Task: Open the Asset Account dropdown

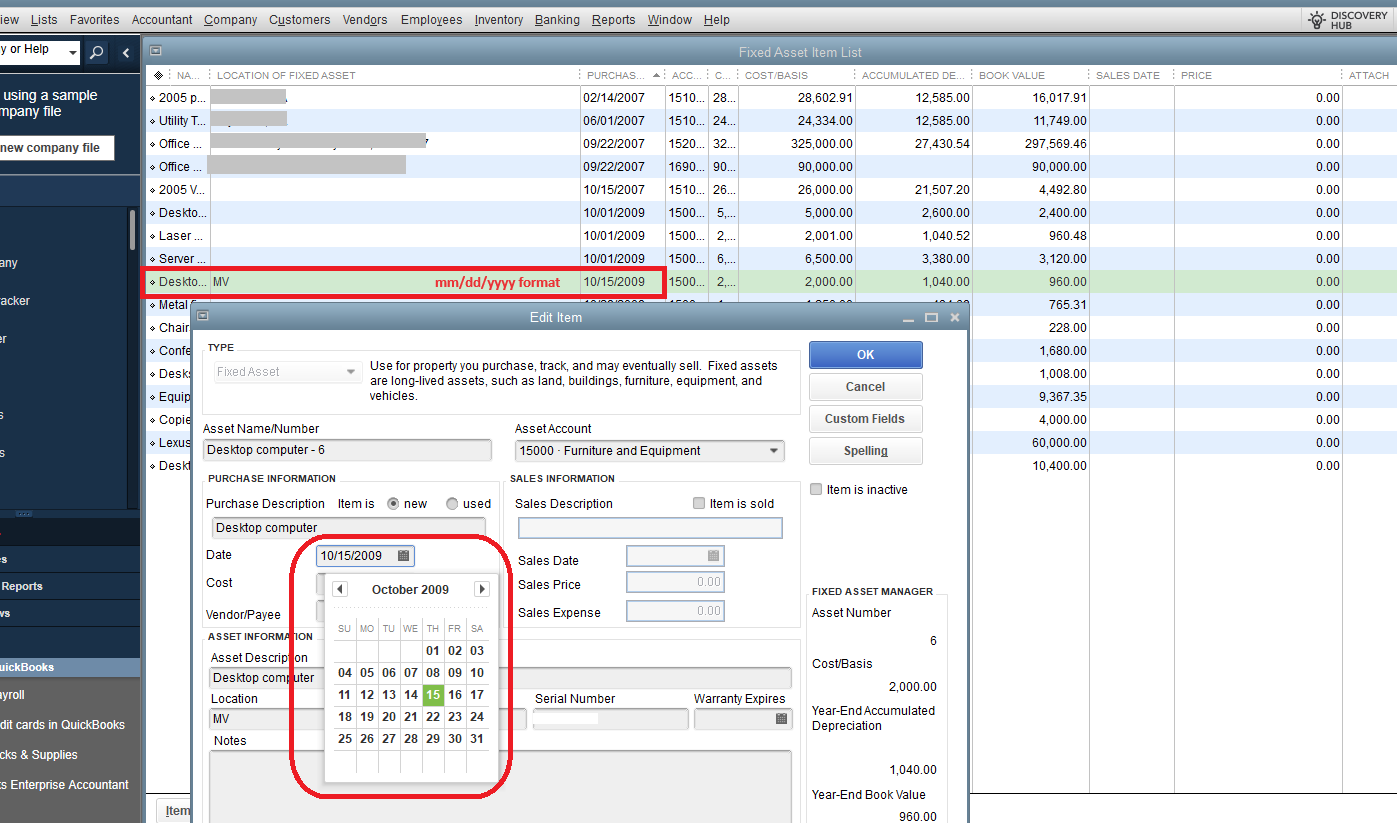Action: tap(774, 451)
